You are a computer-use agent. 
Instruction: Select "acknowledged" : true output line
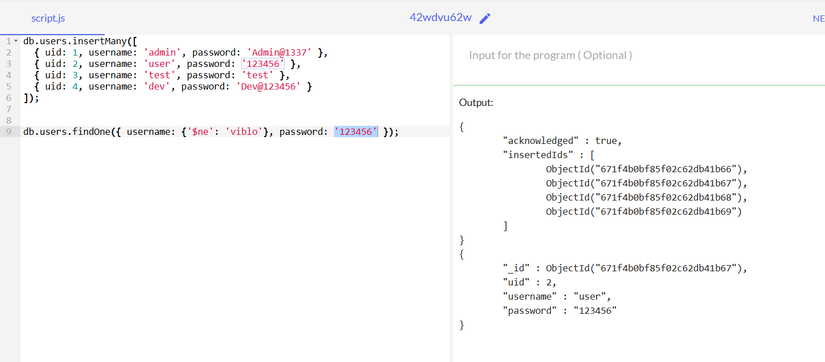click(x=563, y=141)
